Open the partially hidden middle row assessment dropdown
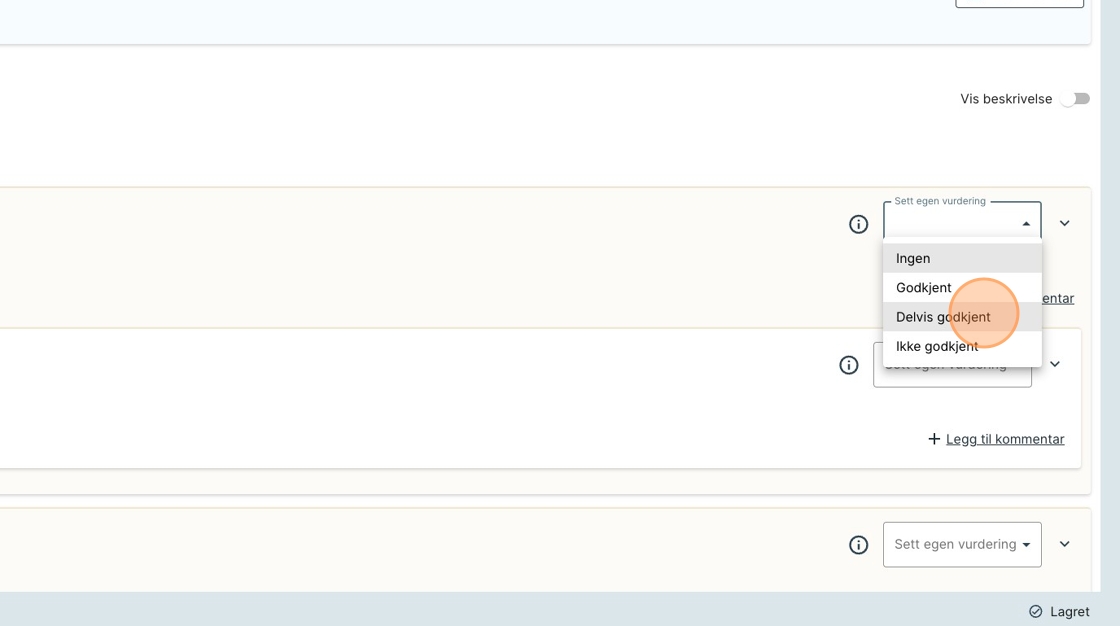The width and height of the screenshot is (1120, 626). [951, 377]
